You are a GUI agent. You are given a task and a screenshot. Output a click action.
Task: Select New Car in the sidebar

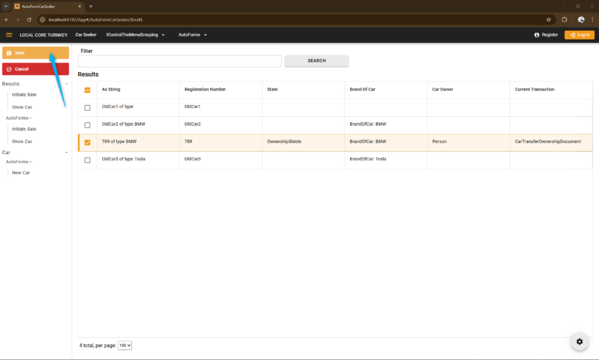click(x=21, y=173)
